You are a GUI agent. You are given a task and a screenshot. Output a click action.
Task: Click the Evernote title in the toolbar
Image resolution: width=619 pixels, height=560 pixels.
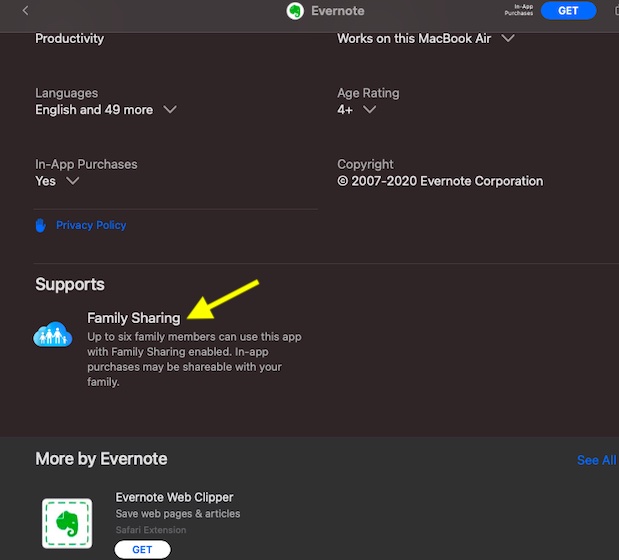[338, 11]
